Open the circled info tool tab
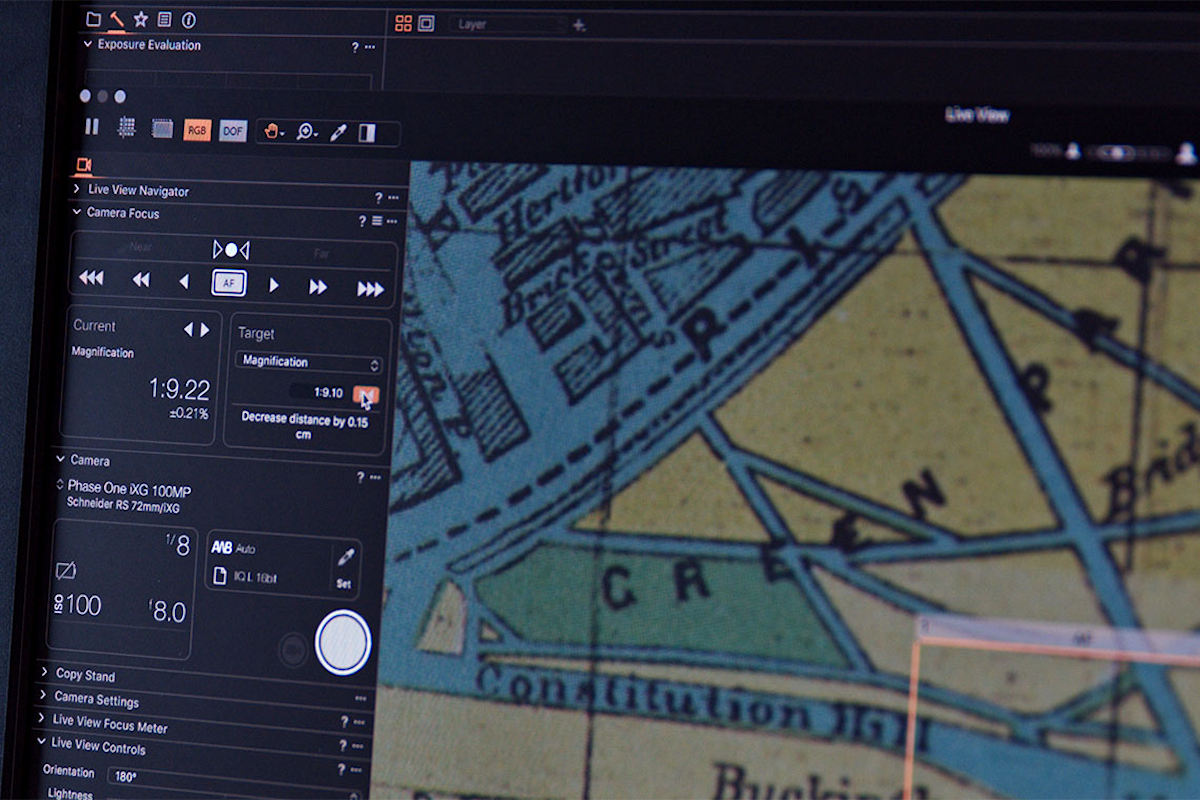Image resolution: width=1200 pixels, height=800 pixels. coord(188,20)
